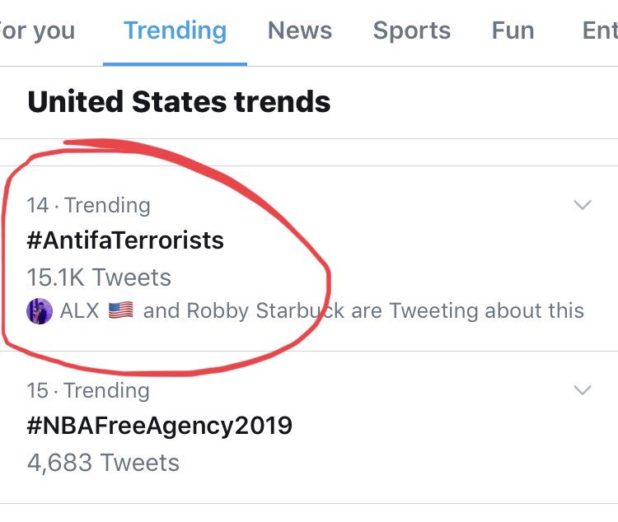
Task: Switch to the Fun tab
Action: pos(512,31)
